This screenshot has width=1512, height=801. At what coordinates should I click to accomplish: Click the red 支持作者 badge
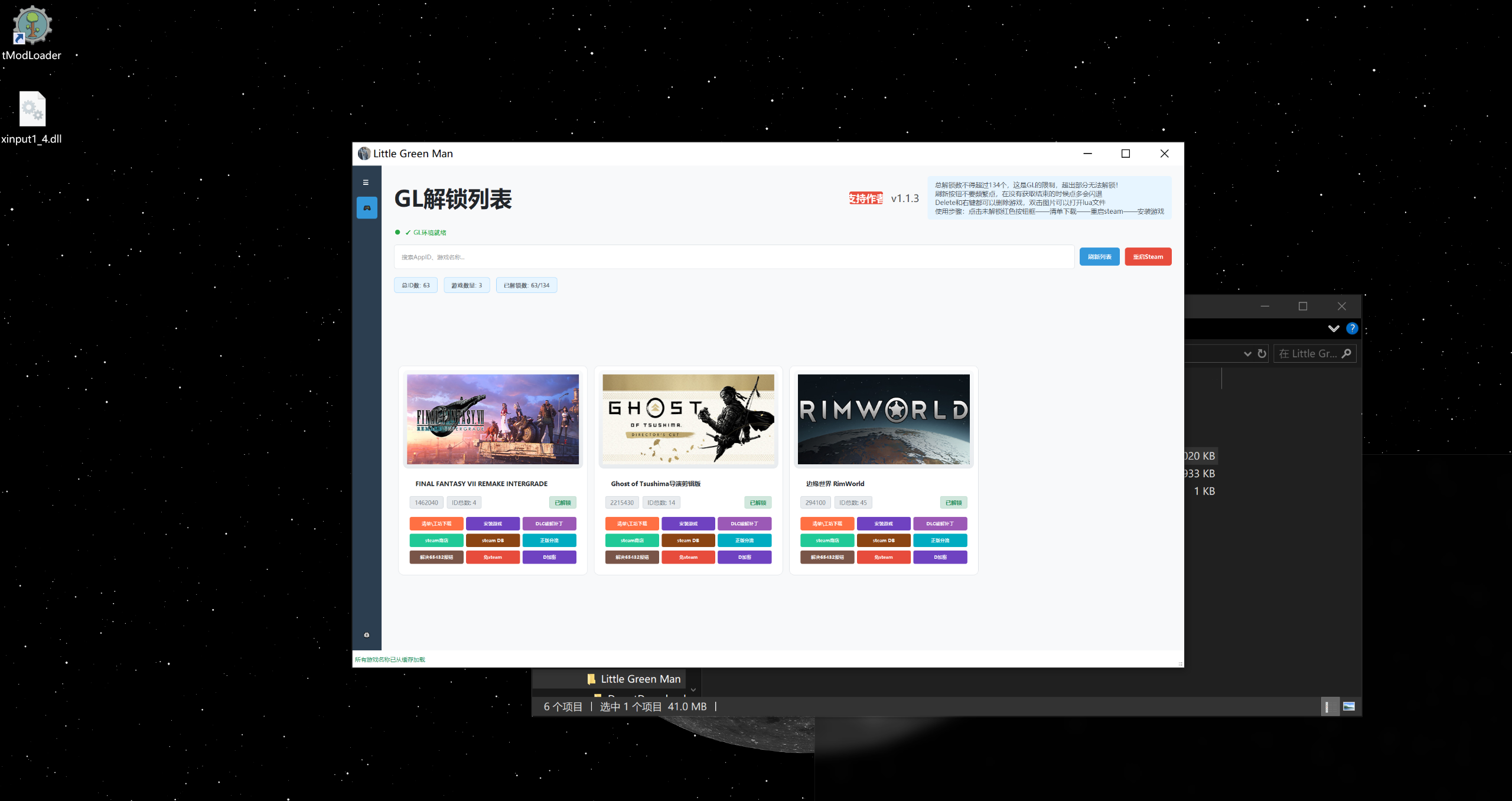pos(866,198)
